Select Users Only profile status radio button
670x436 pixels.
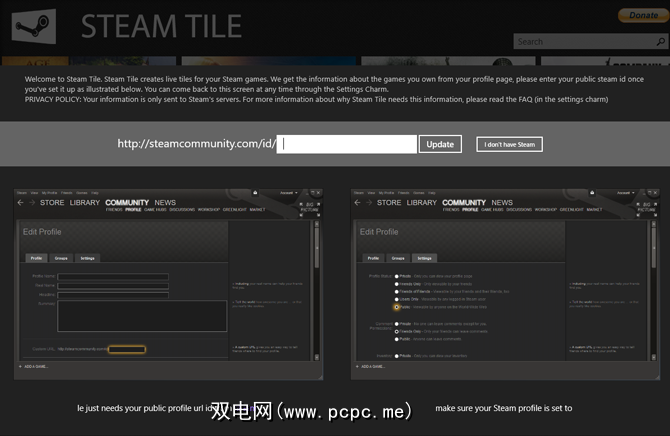pyautogui.click(x=397, y=300)
